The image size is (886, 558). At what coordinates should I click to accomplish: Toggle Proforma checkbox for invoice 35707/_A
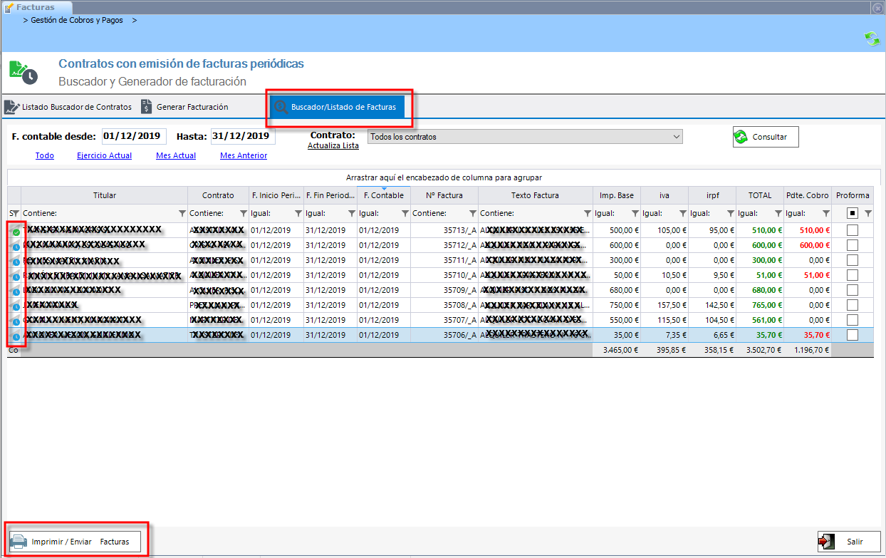[x=852, y=320]
